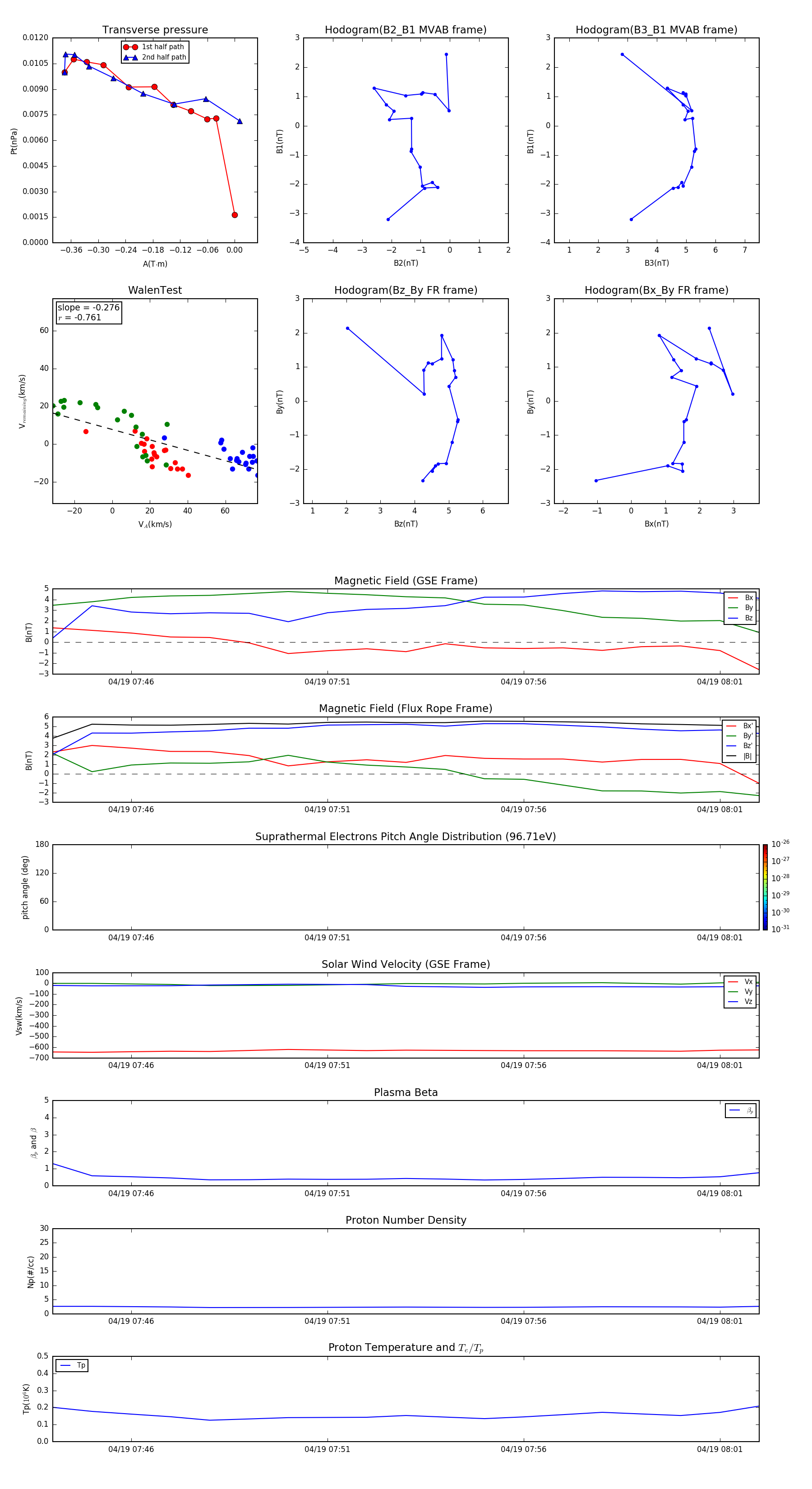Screen dimensions: 812x1489
Task: Click the 'Hodogram(B3_B1 MVAB frame)' title
Action: click(656, 30)
